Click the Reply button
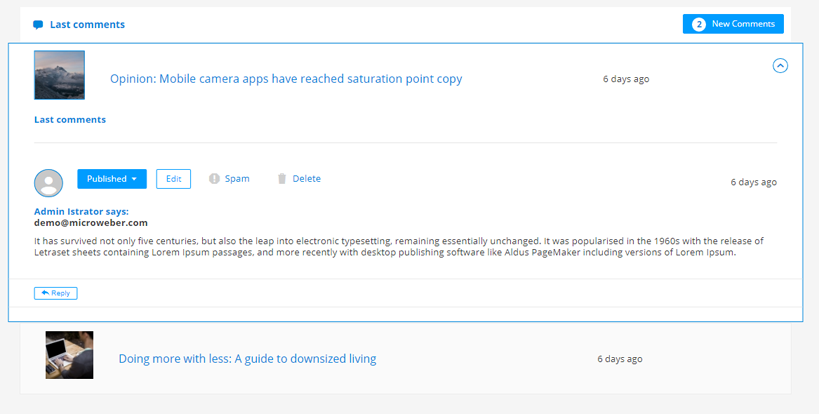 pyautogui.click(x=56, y=293)
